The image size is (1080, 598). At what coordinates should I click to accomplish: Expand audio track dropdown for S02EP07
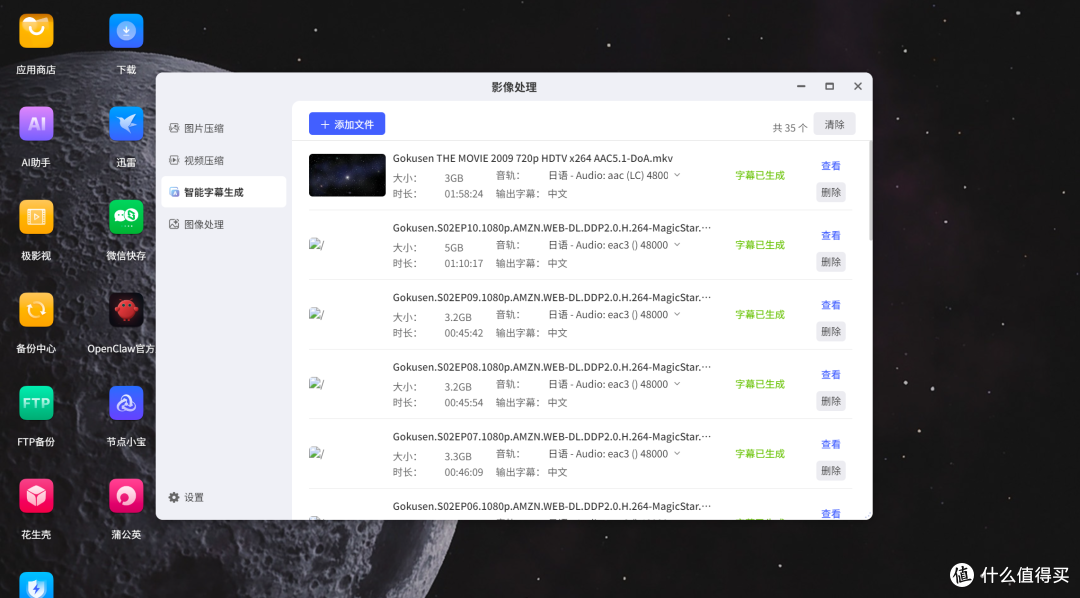677,453
